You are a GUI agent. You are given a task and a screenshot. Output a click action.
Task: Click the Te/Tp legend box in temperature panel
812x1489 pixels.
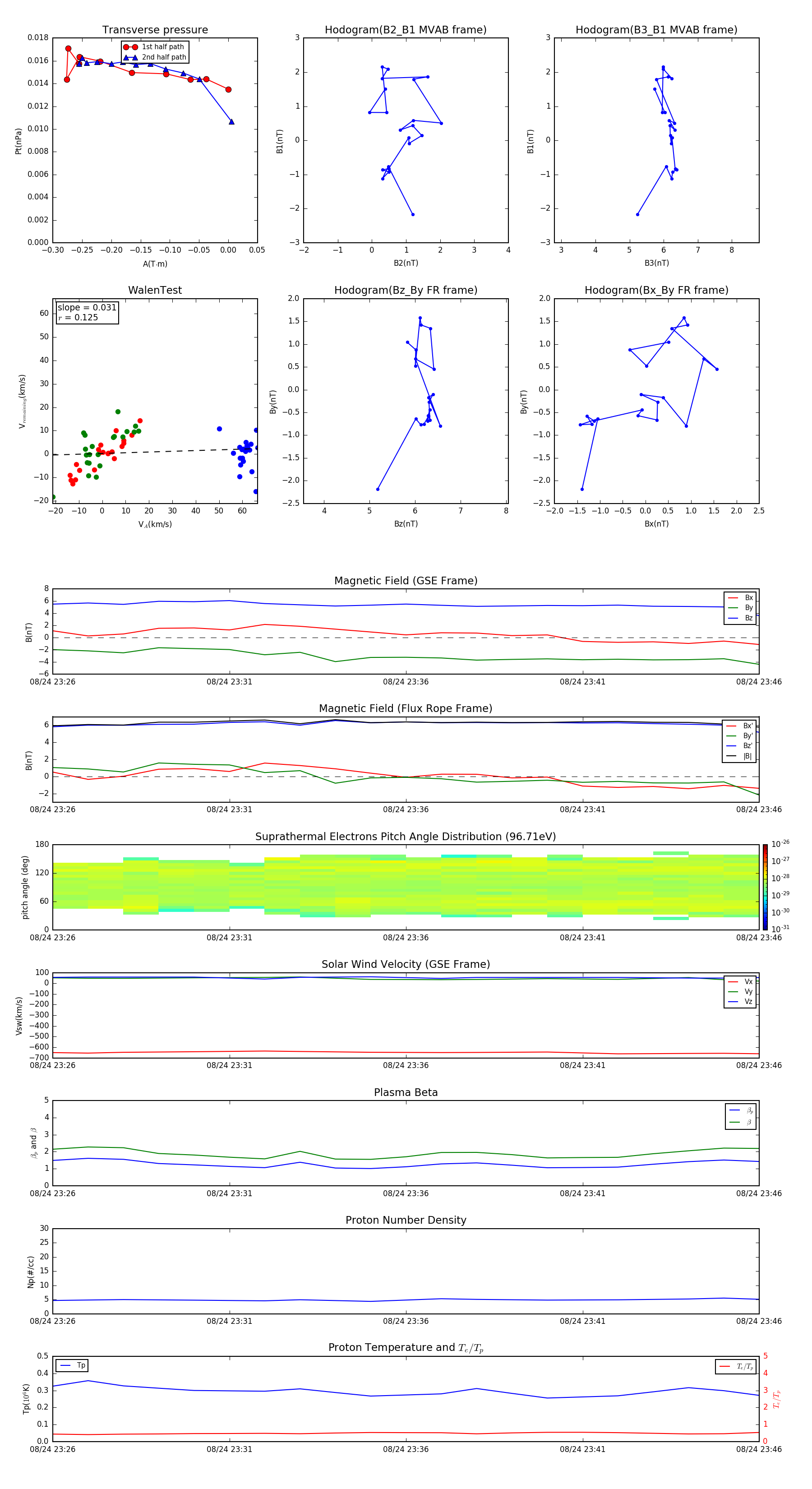click(736, 1366)
